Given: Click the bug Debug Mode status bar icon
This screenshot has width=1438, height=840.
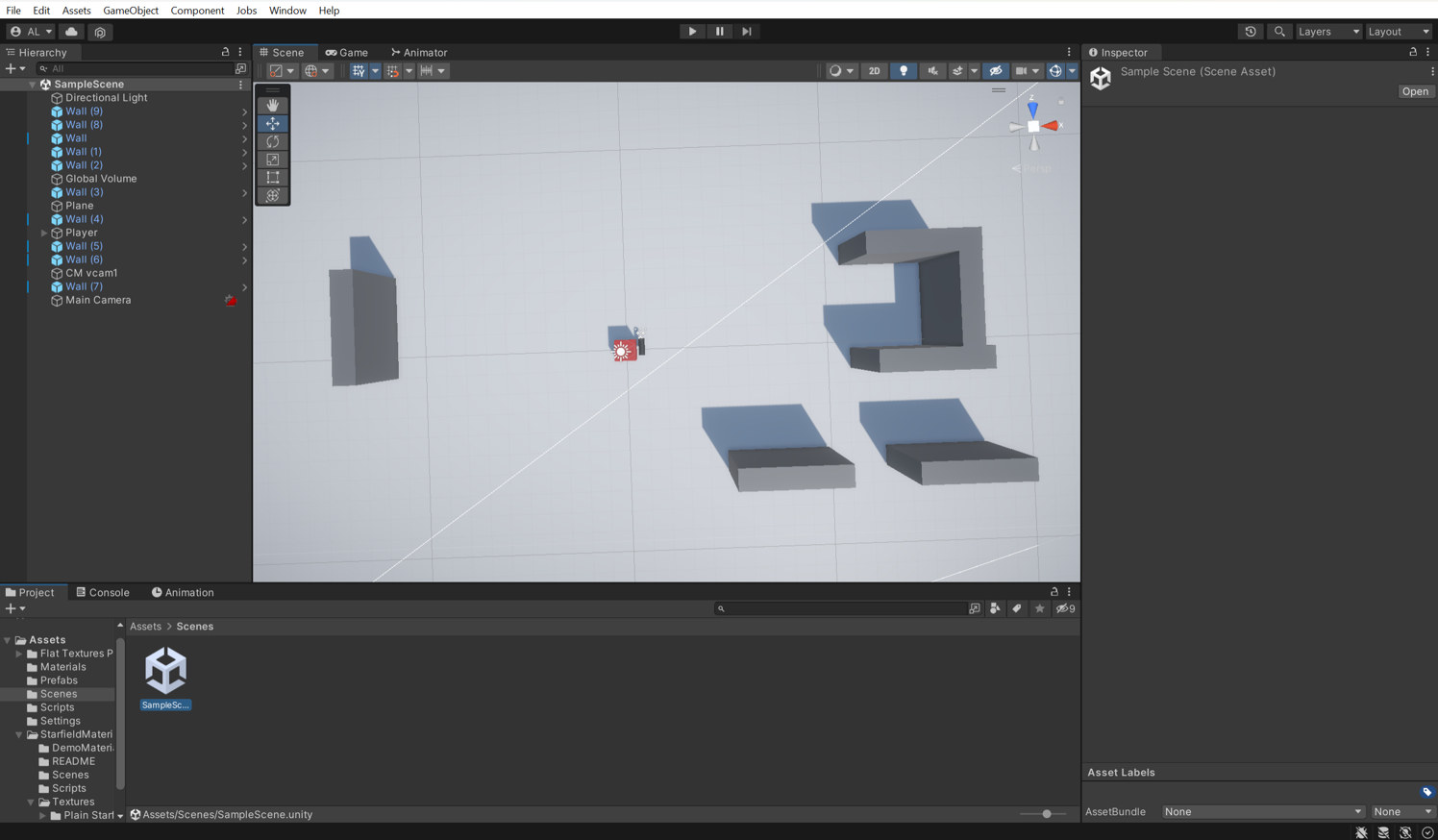Looking at the screenshot, I should tap(1361, 832).
